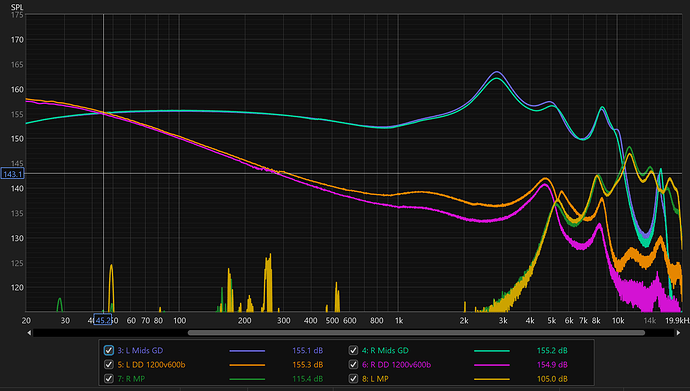The width and height of the screenshot is (690, 391).
Task: Click the horizontal scrollbar thumb
Action: pos(416,333)
